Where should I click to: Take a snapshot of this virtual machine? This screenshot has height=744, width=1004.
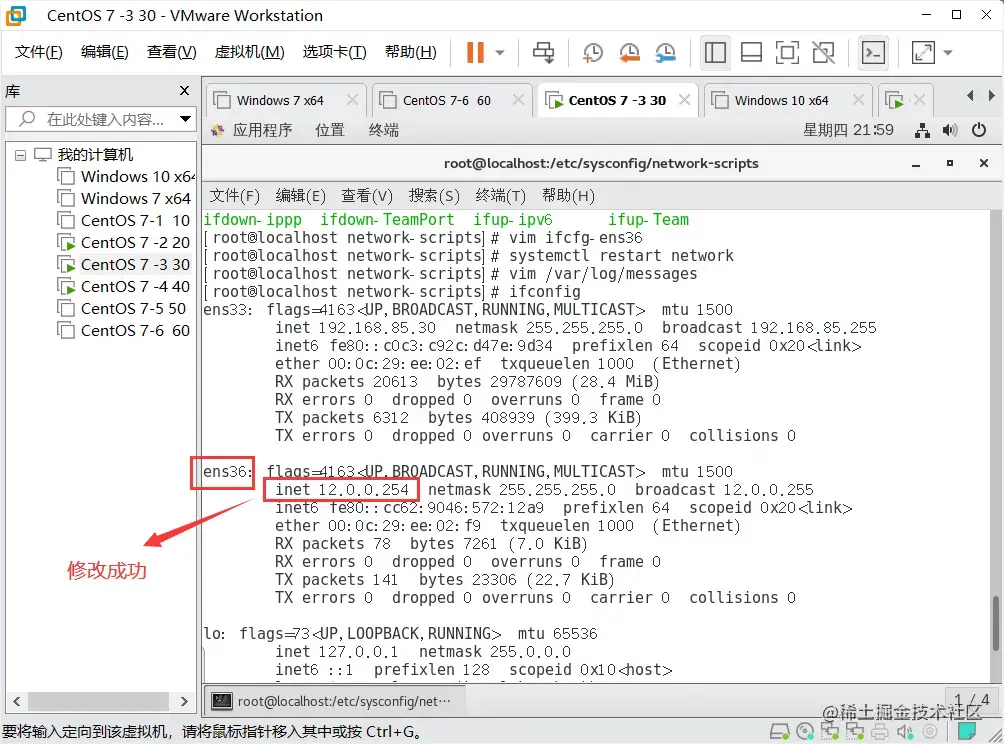click(592, 53)
